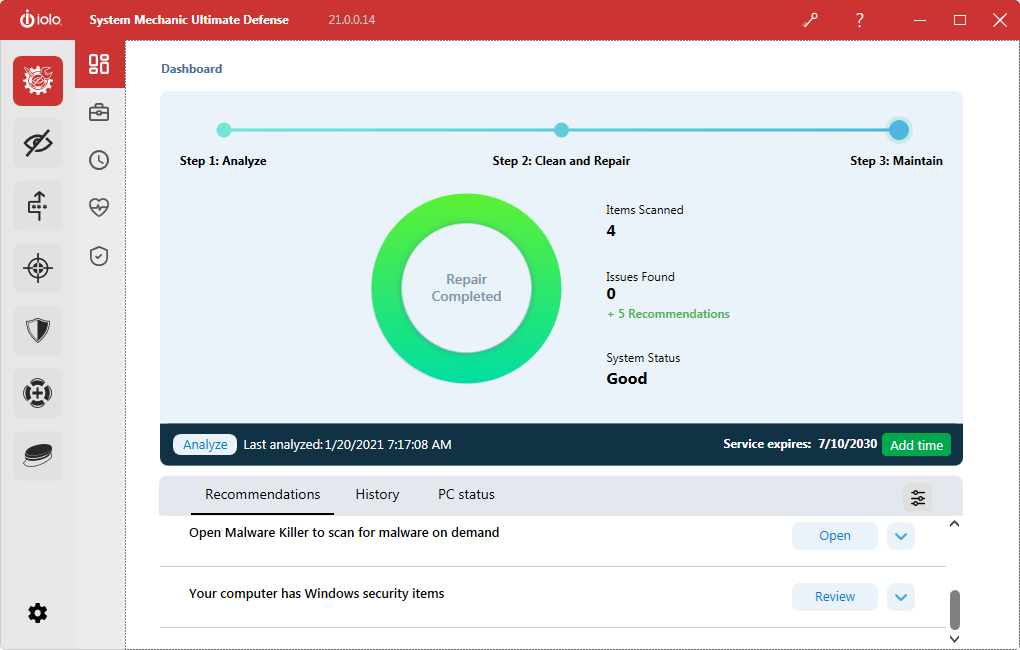Open the crosshair target module
Viewport: 1020px width, 650px height.
click(38, 268)
